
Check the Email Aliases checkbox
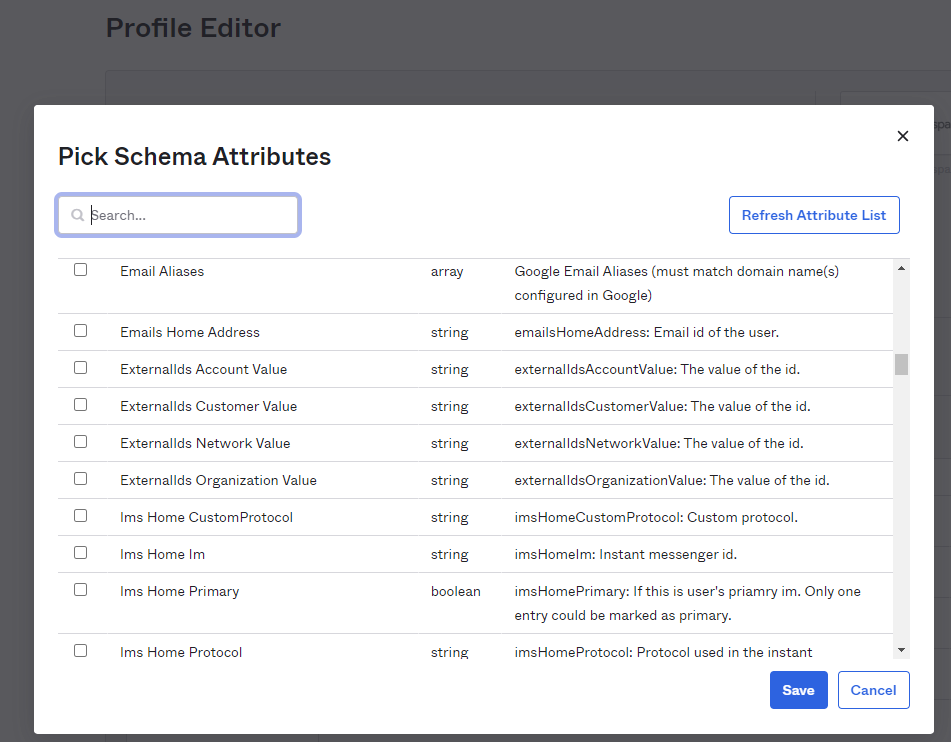(80, 270)
